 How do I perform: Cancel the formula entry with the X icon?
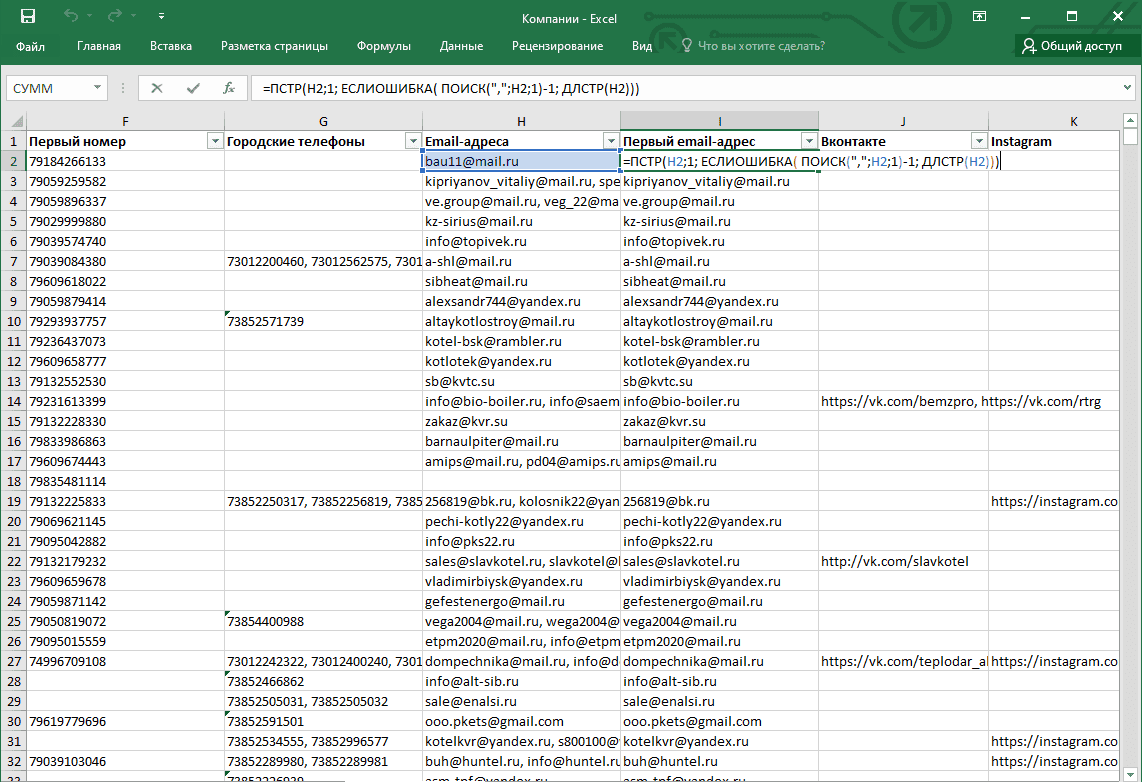[157, 88]
